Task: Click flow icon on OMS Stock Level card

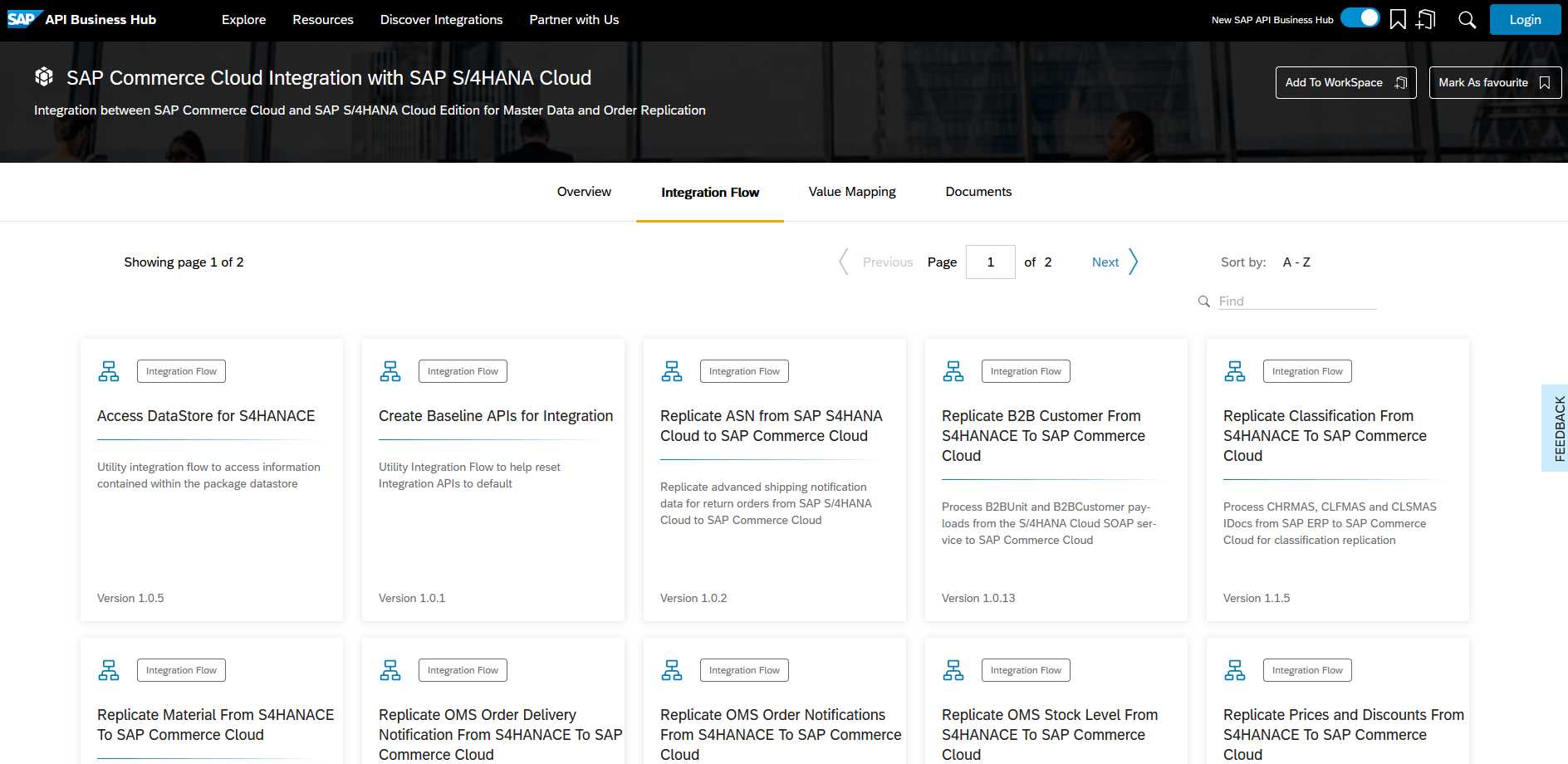Action: pyautogui.click(x=953, y=670)
